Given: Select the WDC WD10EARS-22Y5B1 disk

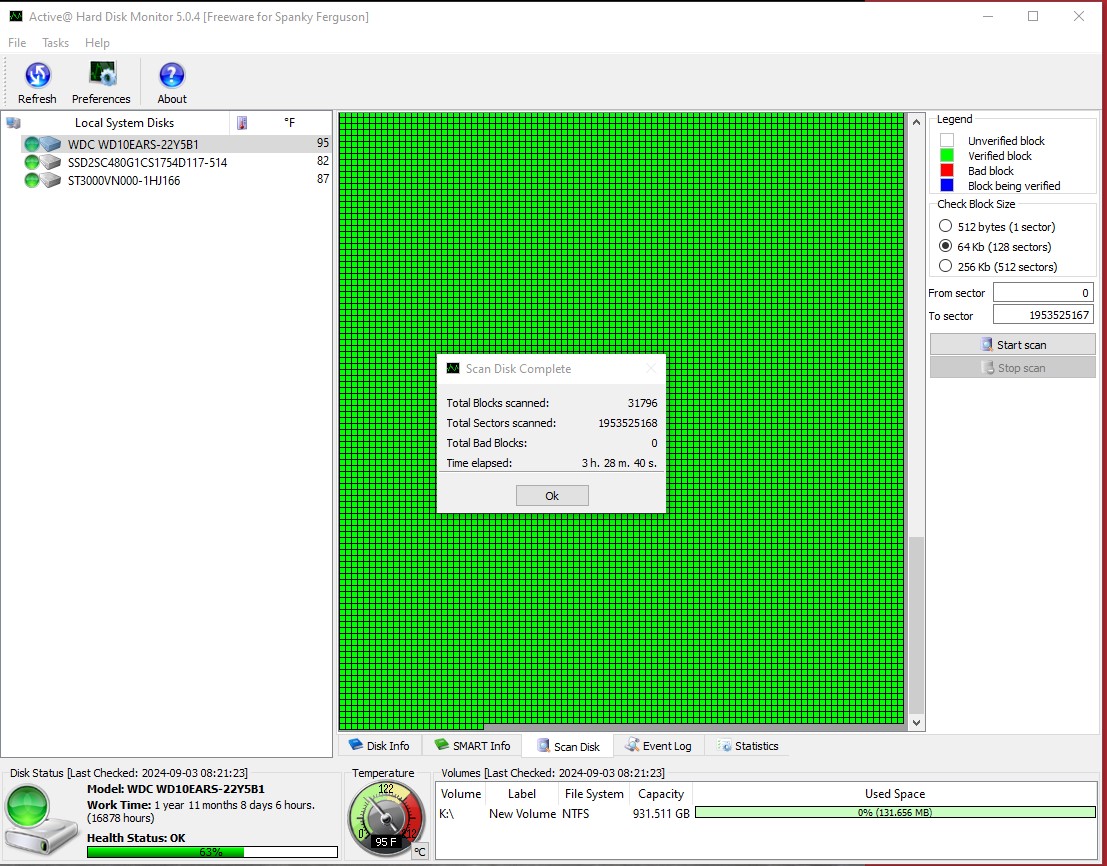Looking at the screenshot, I should point(133,144).
